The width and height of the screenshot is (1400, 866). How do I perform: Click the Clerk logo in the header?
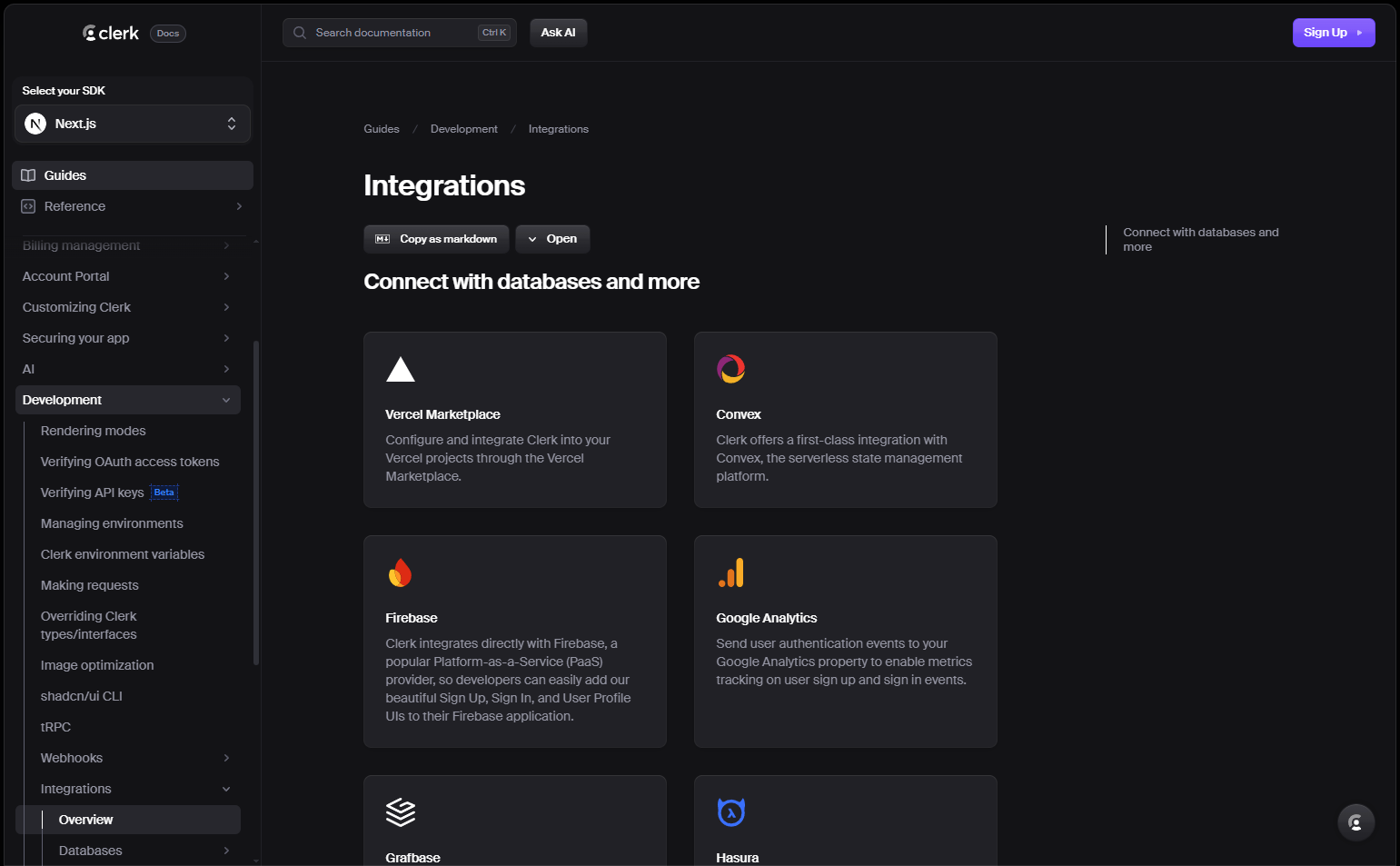(x=110, y=32)
